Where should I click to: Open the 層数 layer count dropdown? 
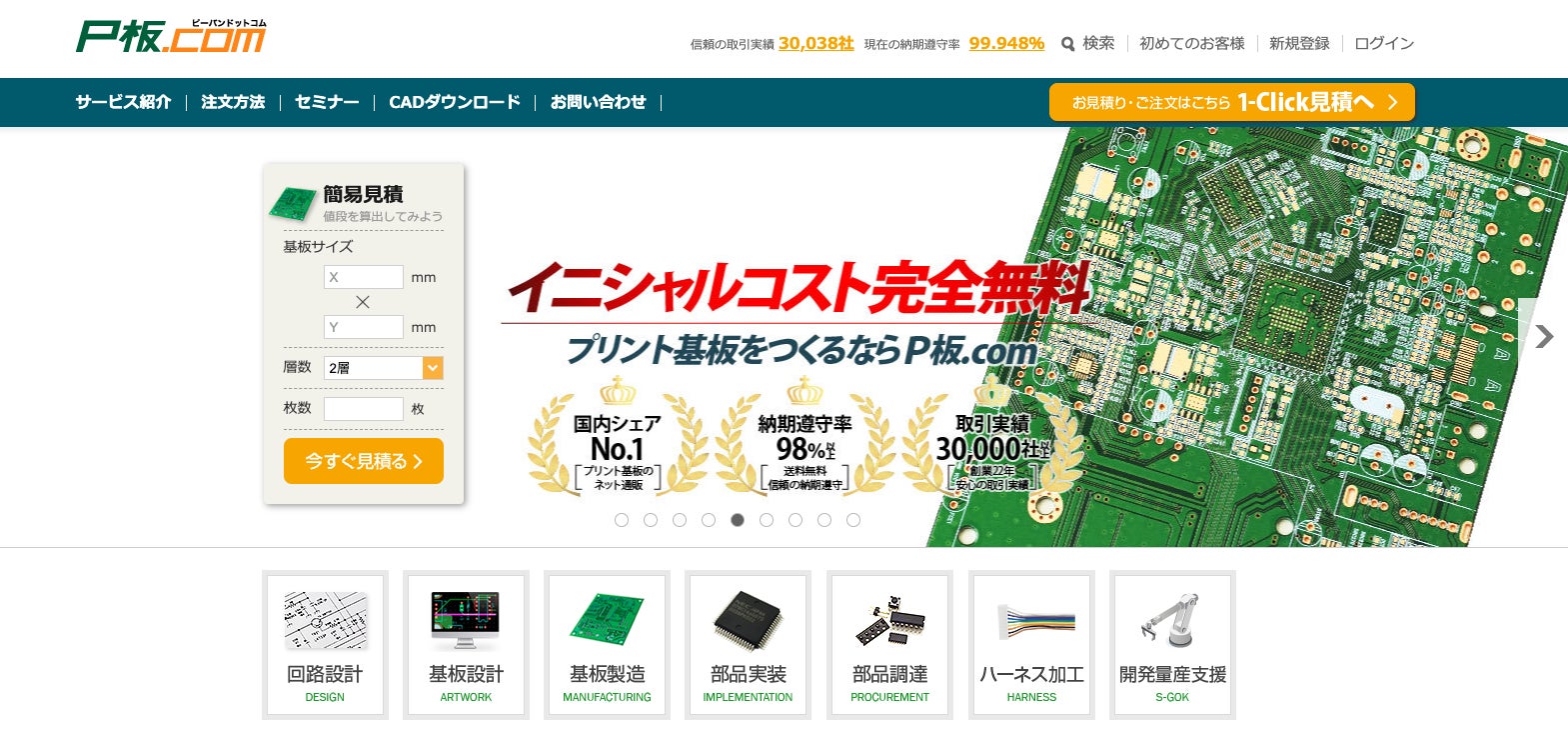[384, 368]
